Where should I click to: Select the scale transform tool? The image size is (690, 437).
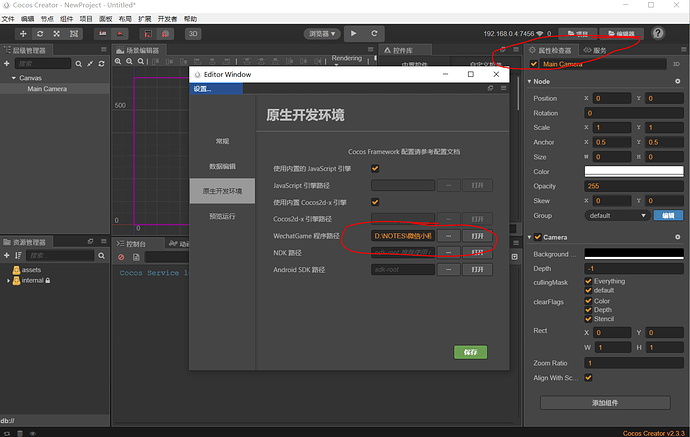[57, 34]
